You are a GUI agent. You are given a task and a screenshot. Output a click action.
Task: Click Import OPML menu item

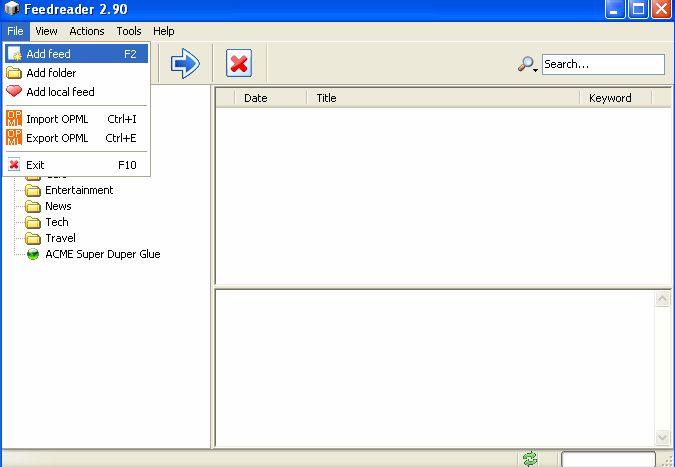pos(57,119)
